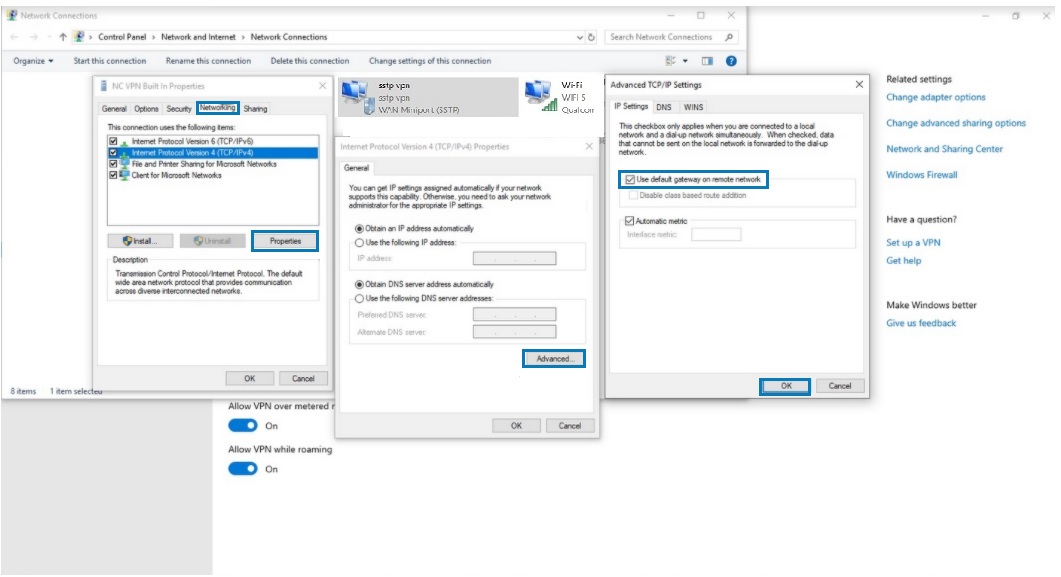1061x577 pixels.
Task: Click Delete this connection
Action: 310,61
